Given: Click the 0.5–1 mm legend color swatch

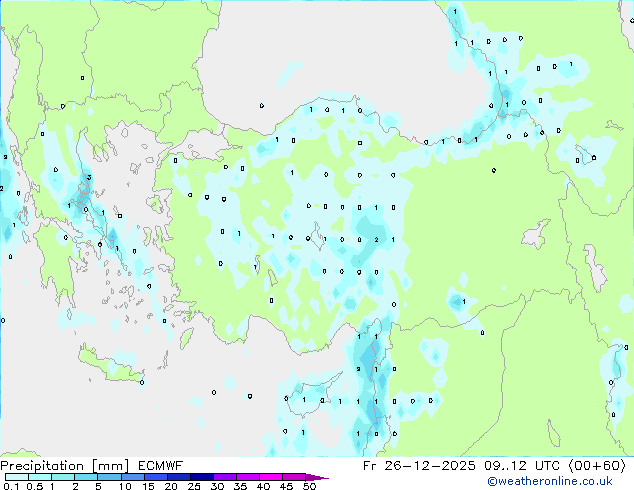Looking at the screenshot, I should click(40, 477).
